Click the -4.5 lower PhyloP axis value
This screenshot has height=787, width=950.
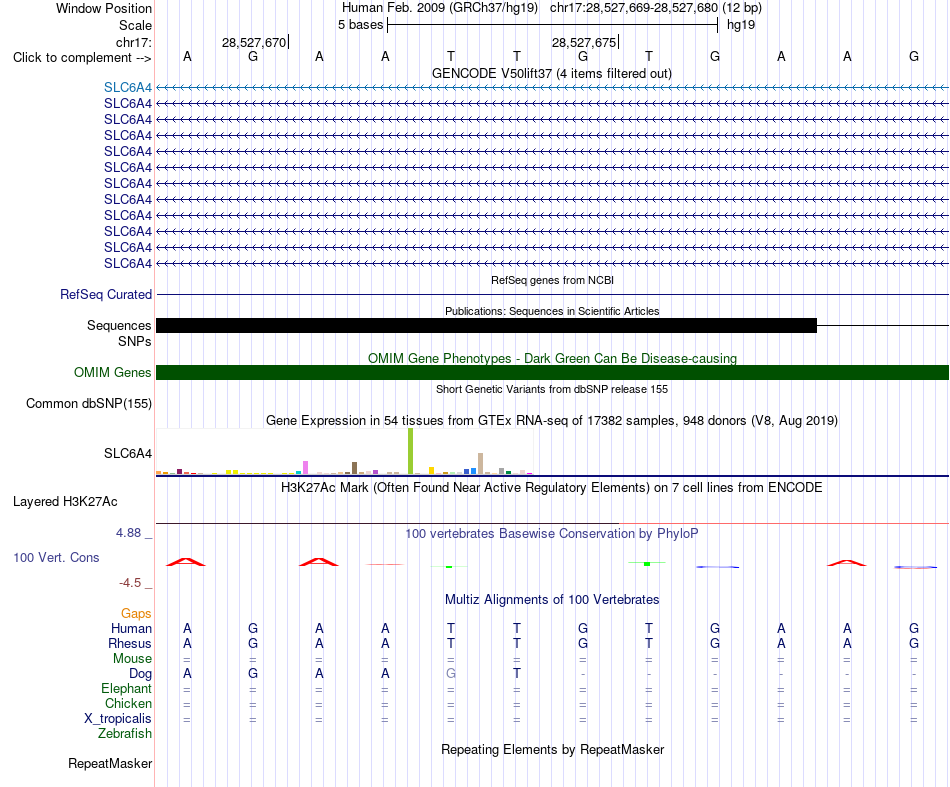click(x=130, y=583)
